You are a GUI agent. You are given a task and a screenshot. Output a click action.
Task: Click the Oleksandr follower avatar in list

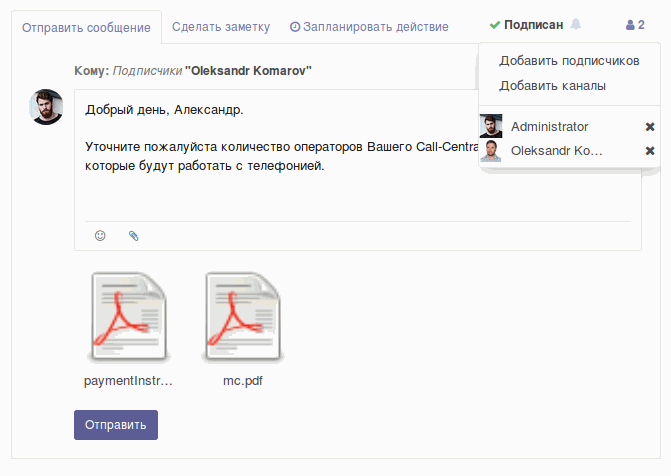tap(491, 151)
